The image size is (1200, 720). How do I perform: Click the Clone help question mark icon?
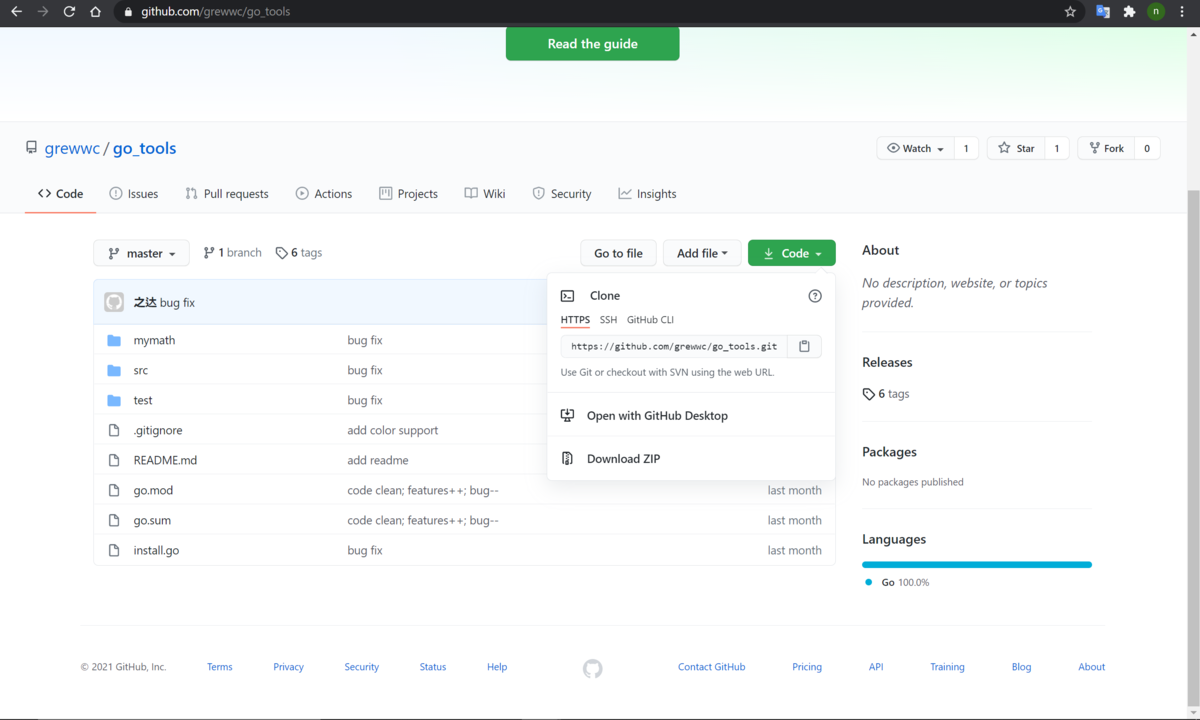click(x=815, y=296)
